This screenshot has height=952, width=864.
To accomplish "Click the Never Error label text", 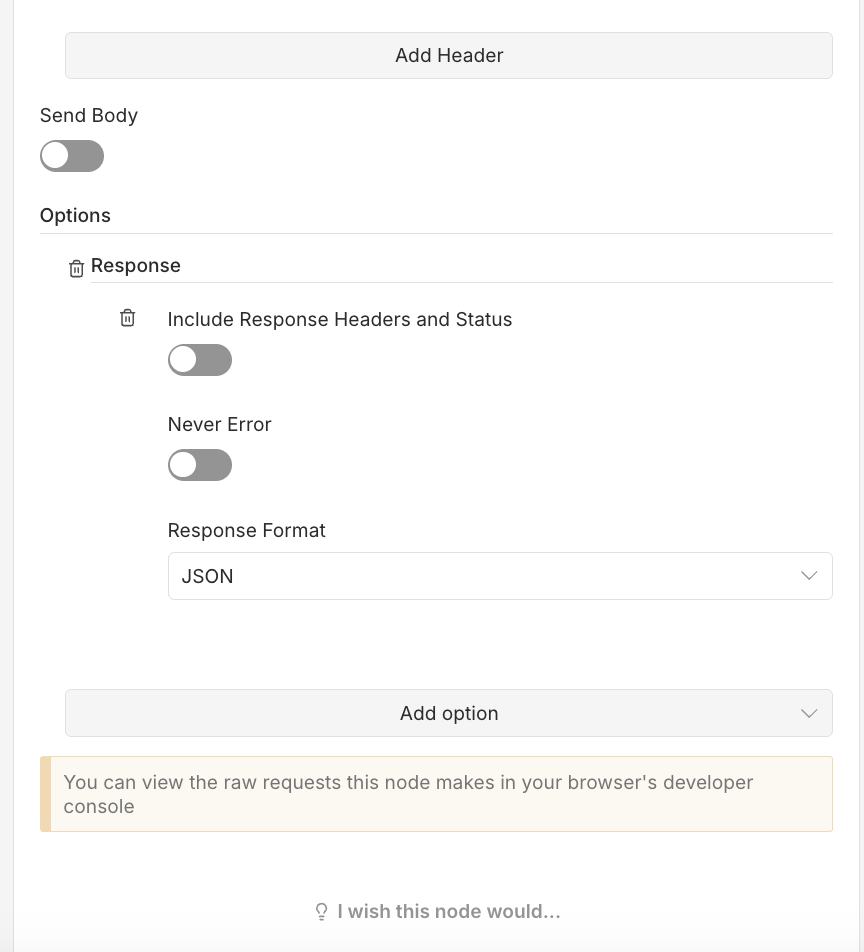I will coord(220,424).
